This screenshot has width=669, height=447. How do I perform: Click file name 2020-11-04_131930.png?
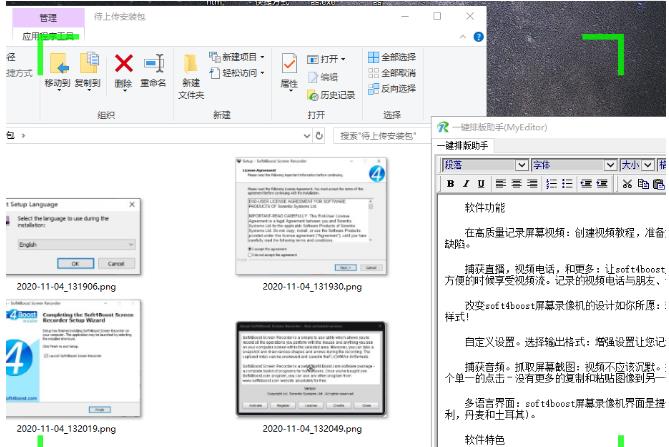(312, 287)
